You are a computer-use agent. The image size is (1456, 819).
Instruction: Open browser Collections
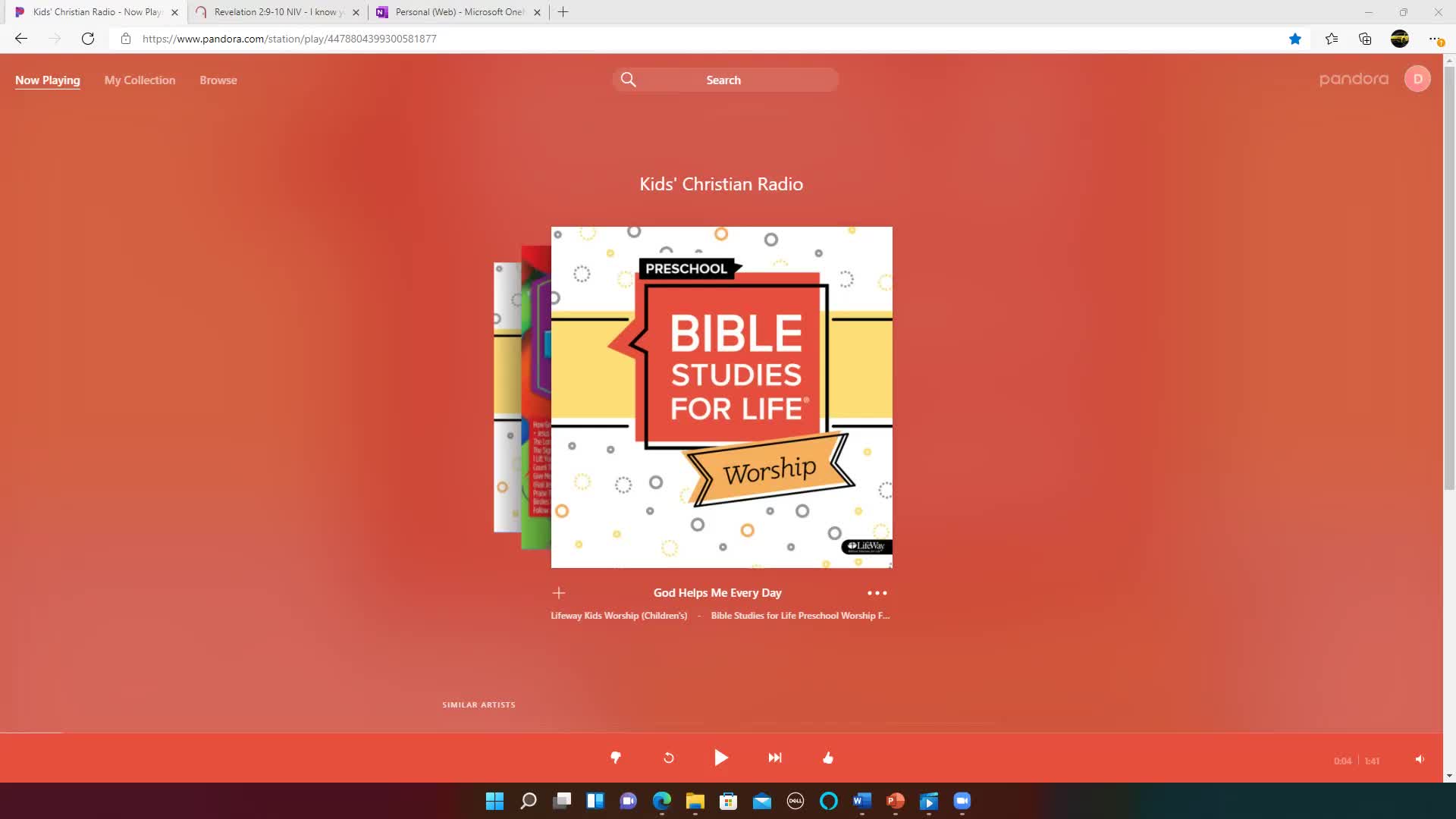(x=1365, y=39)
